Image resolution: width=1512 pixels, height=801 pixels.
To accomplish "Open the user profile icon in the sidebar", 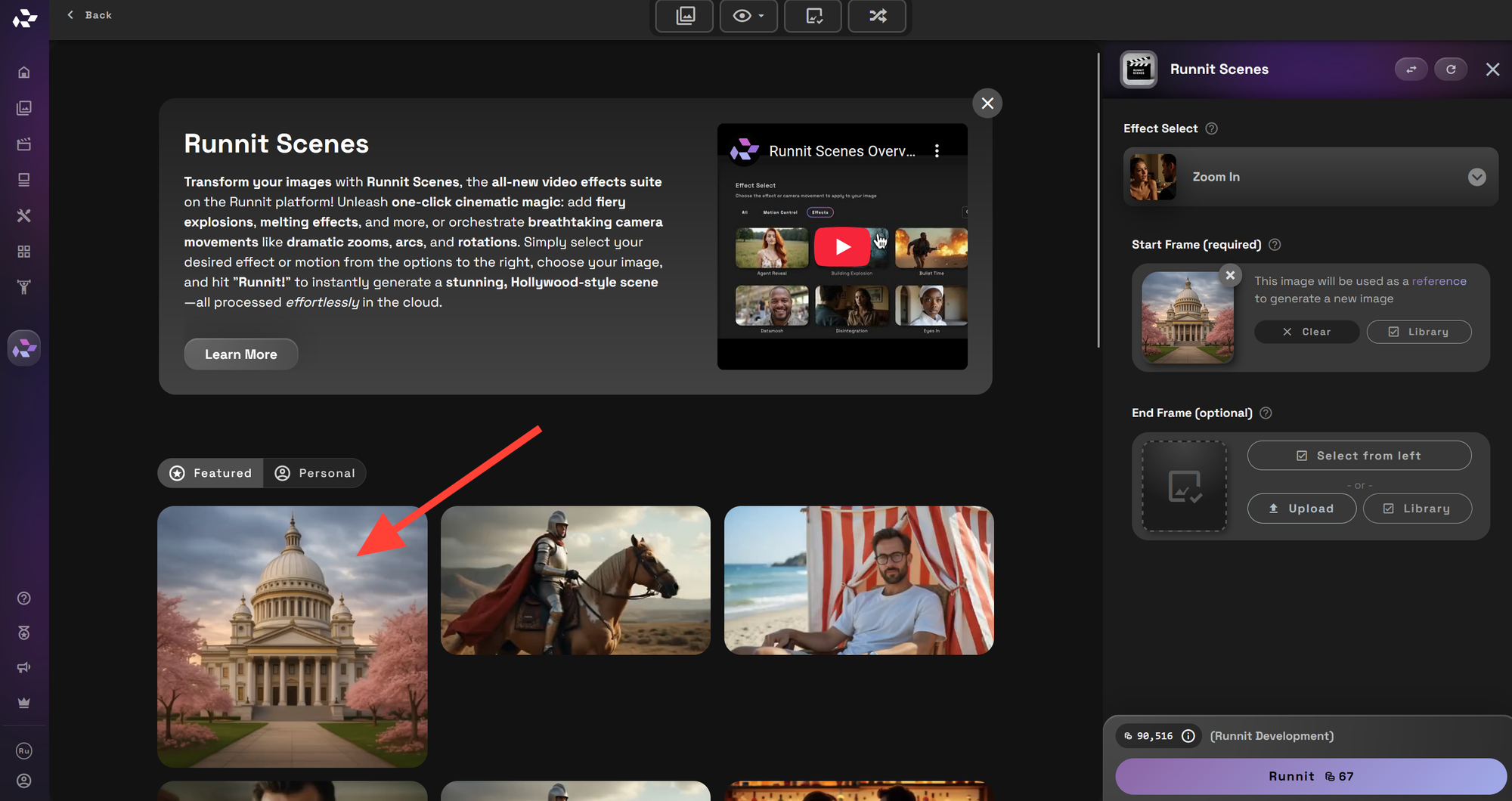I will 24,781.
